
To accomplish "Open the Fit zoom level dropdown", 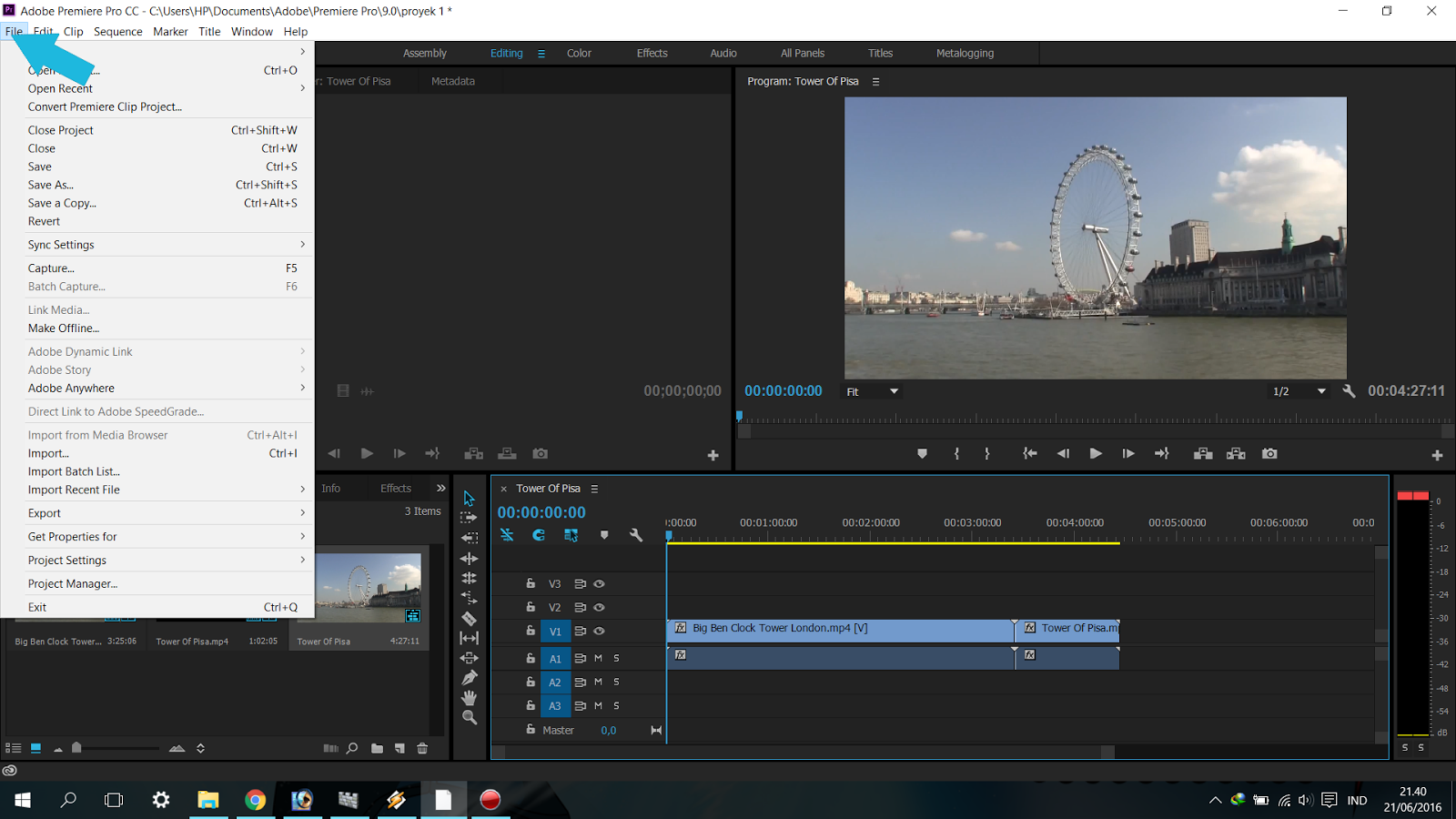I will click(872, 391).
